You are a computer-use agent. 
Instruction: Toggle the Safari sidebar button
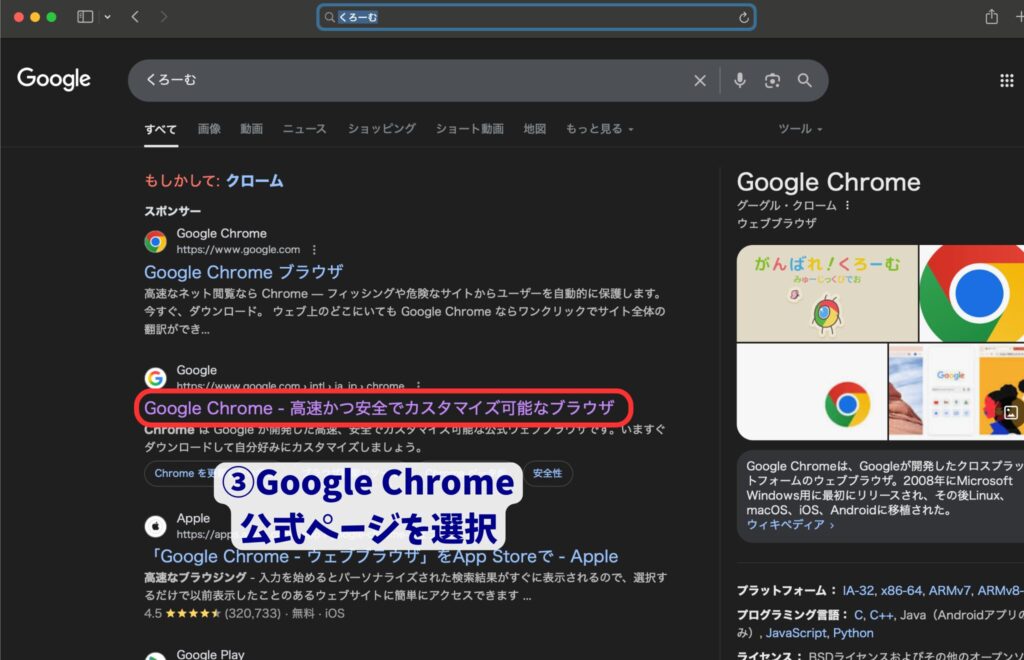click(85, 17)
